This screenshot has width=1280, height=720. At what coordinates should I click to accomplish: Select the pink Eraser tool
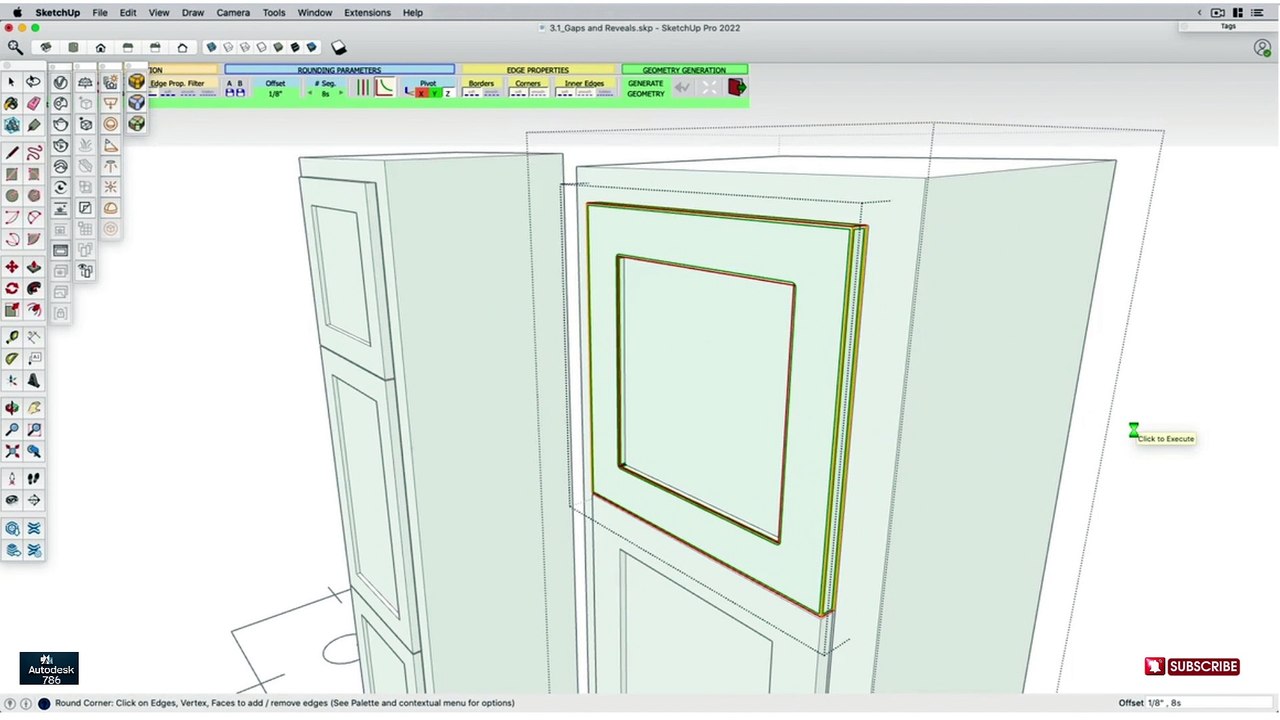coord(33,104)
